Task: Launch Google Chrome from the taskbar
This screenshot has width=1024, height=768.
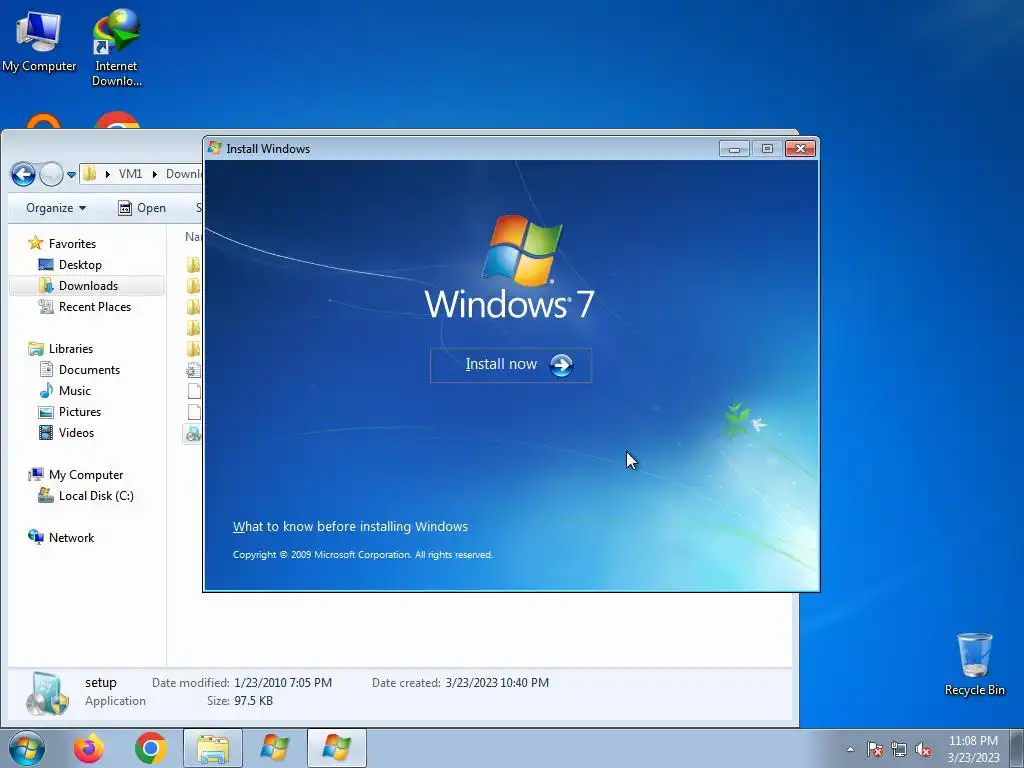Action: click(151, 748)
